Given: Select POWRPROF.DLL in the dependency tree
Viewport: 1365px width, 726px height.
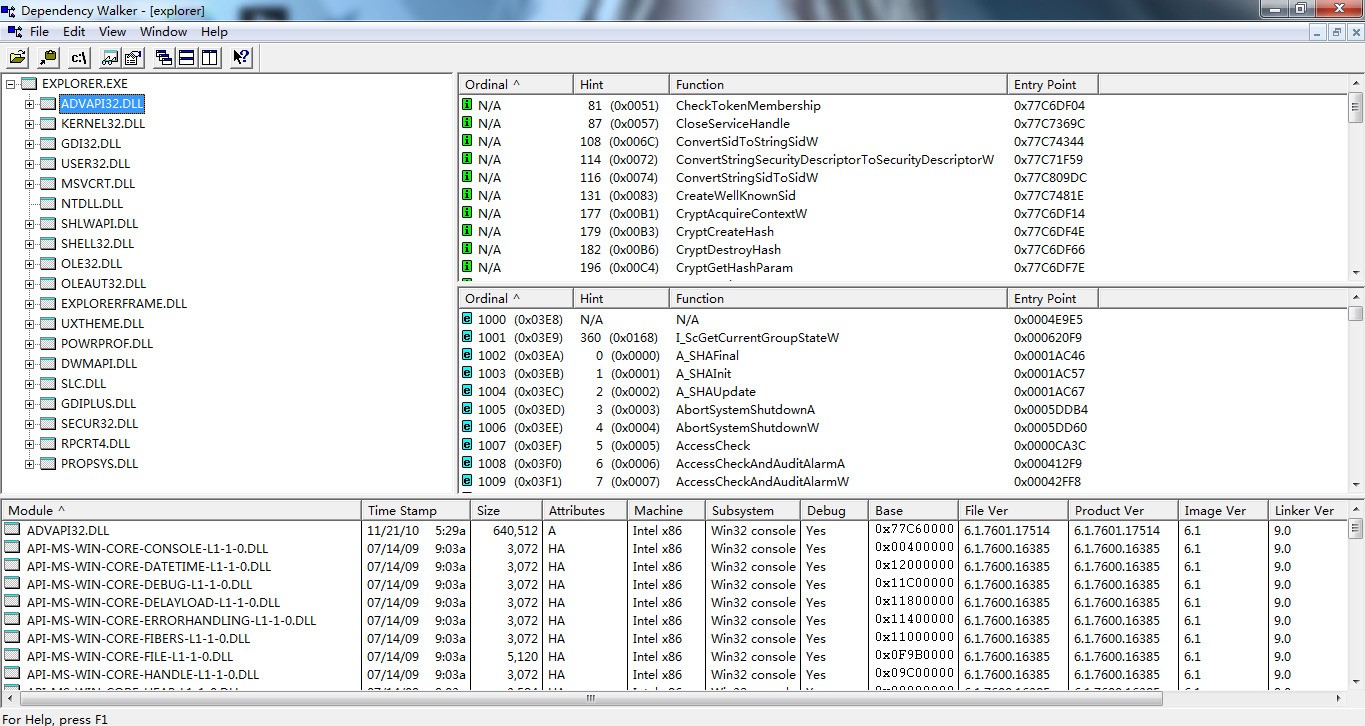Looking at the screenshot, I should pyautogui.click(x=107, y=344).
